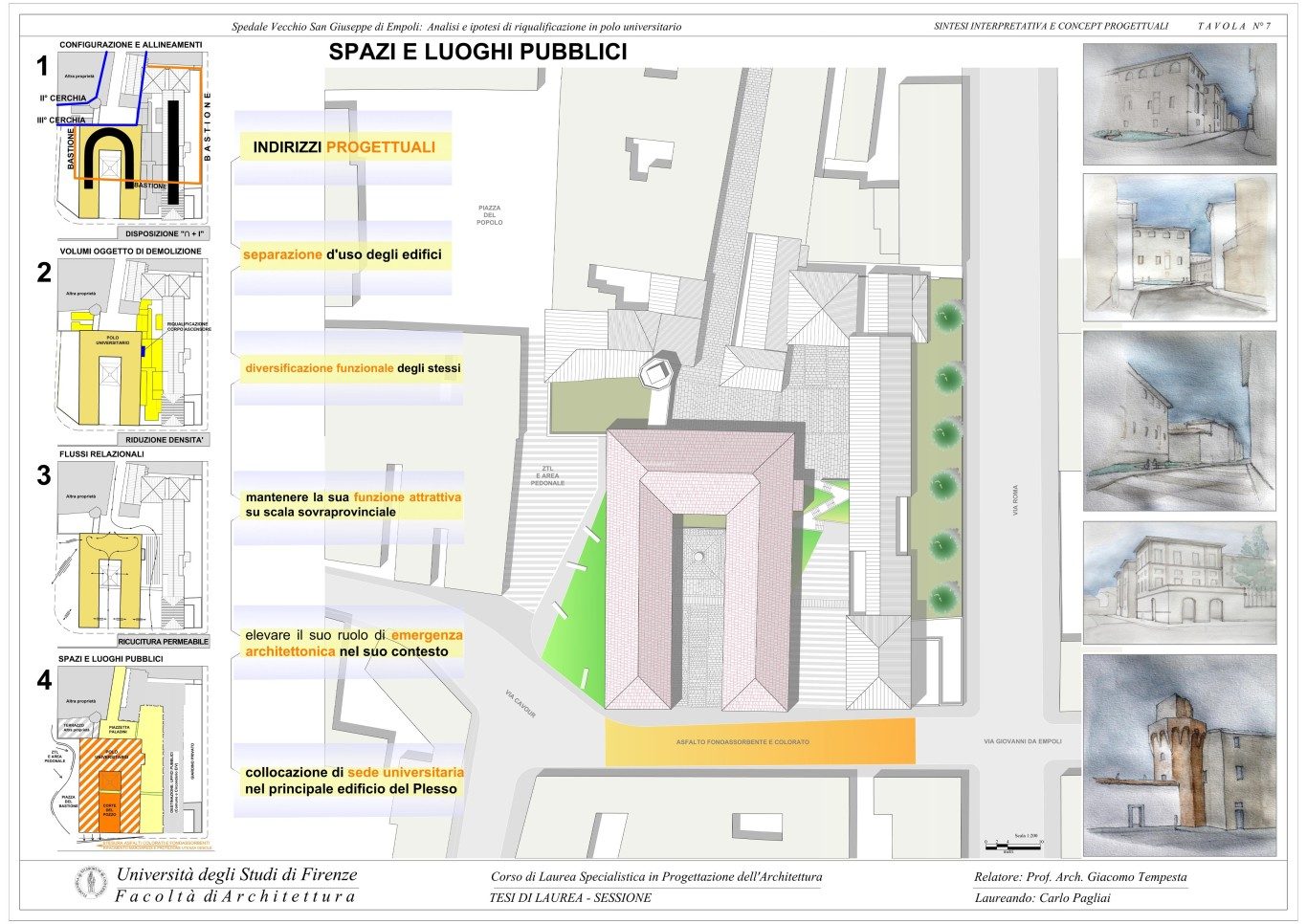Open the sketch of the building with arched doorways
Screen dimensions: 1307x924
(1180, 583)
